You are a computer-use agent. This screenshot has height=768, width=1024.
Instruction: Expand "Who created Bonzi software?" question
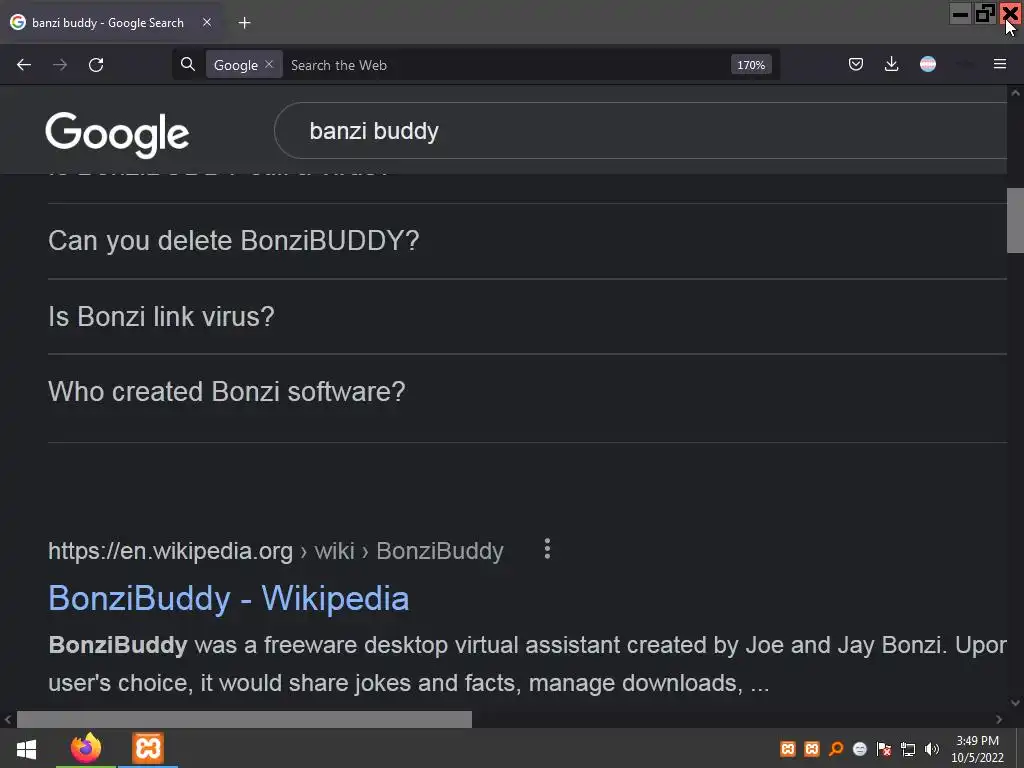pos(527,392)
